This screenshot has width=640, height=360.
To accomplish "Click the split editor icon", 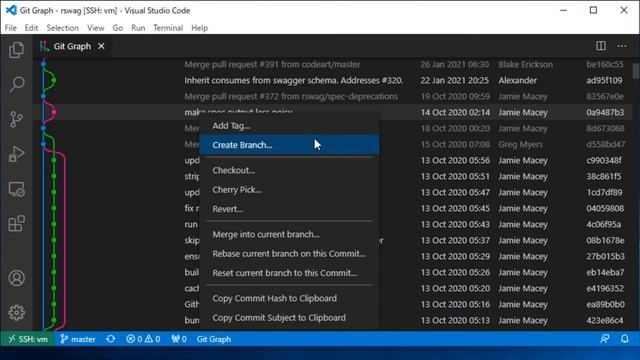I will (x=601, y=46).
